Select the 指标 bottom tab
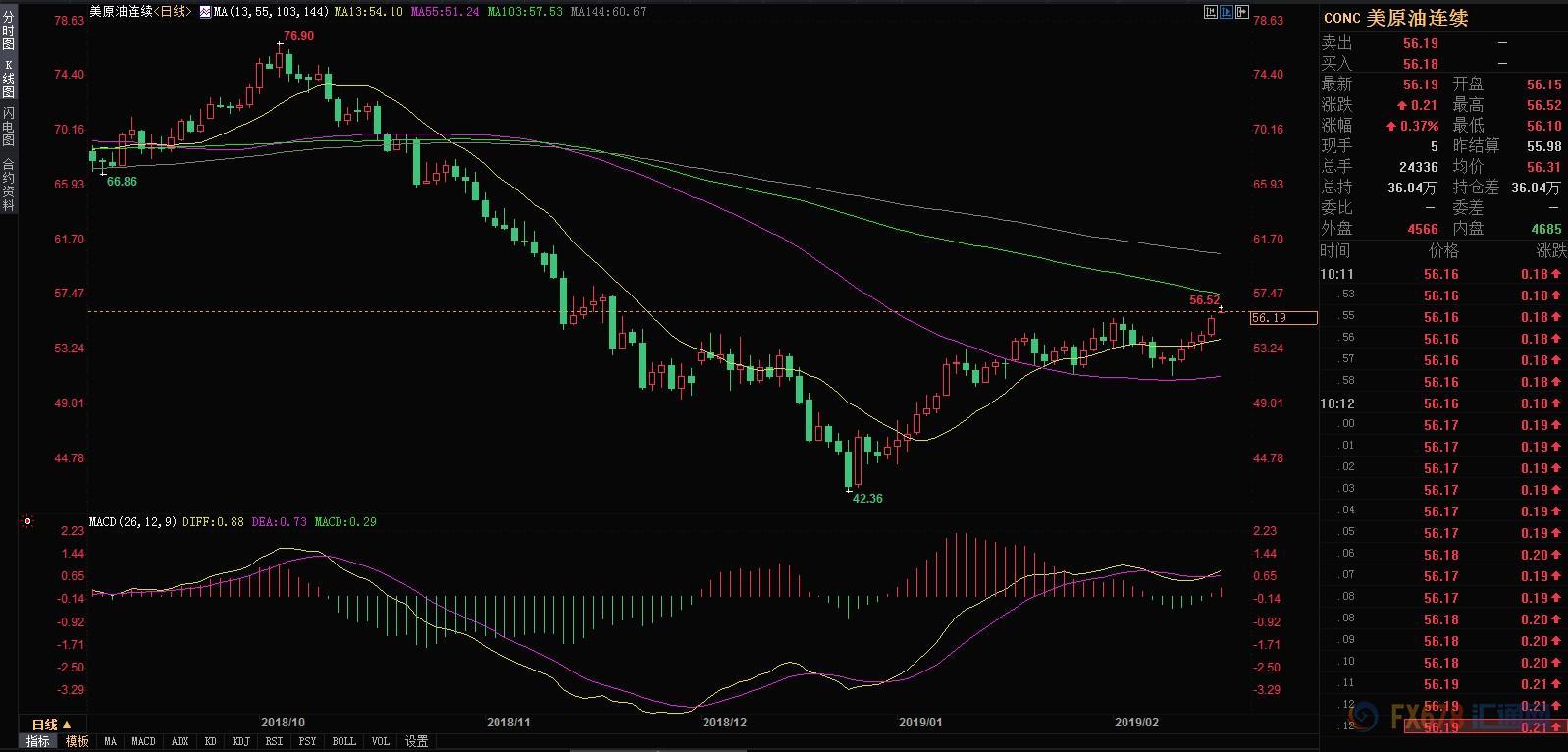 tap(38, 741)
